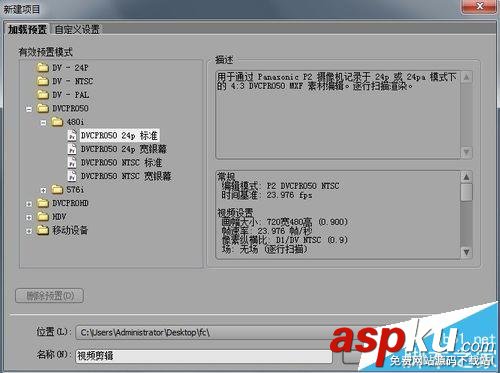Expand the DVCPROHD tree node
The height and width of the screenshot is (373, 500).
point(29,204)
